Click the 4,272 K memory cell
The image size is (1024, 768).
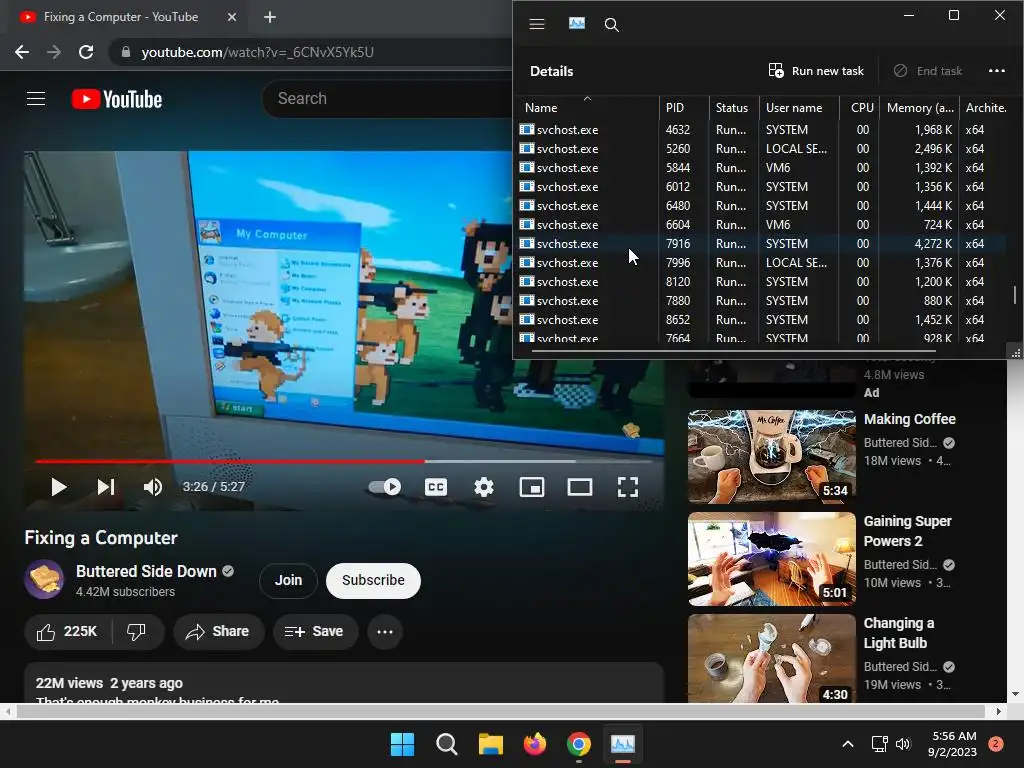pos(933,244)
